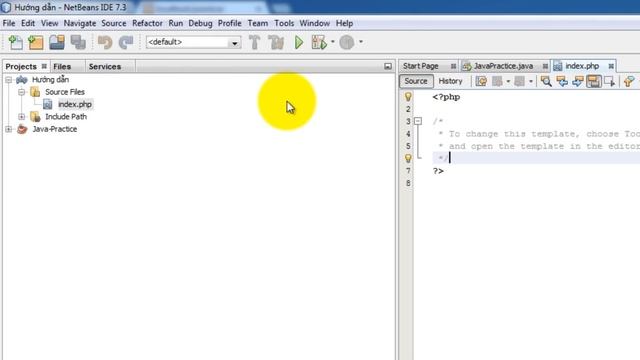Click the Redo arrow icon
This screenshot has width=640, height=360.
126,42
